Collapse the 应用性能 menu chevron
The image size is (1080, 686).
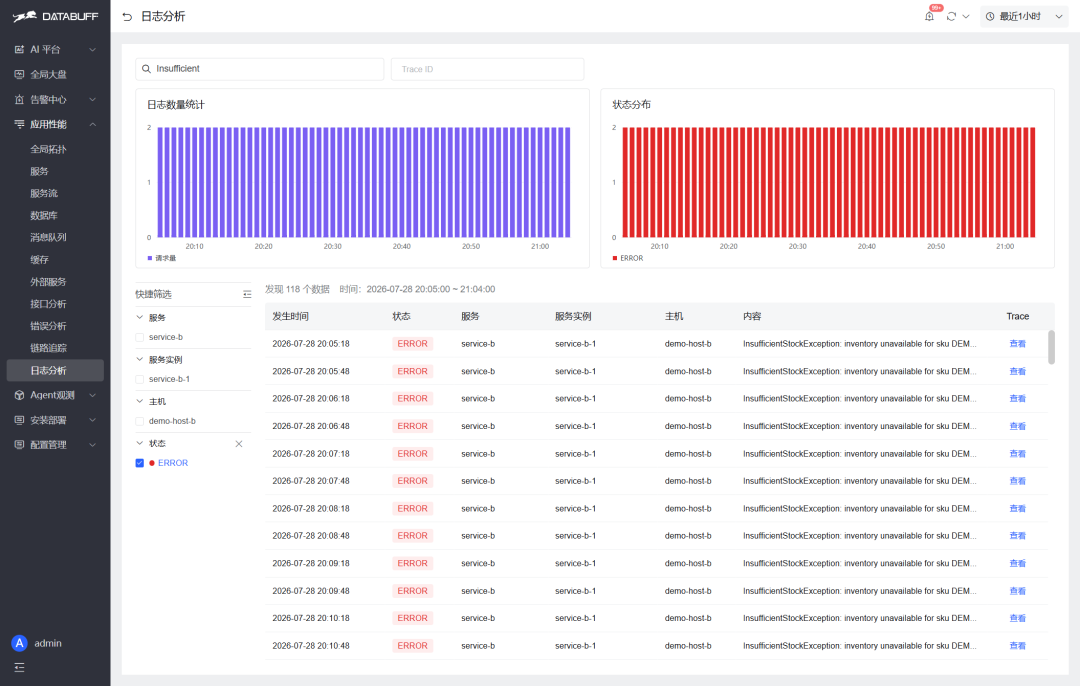[x=92, y=124]
